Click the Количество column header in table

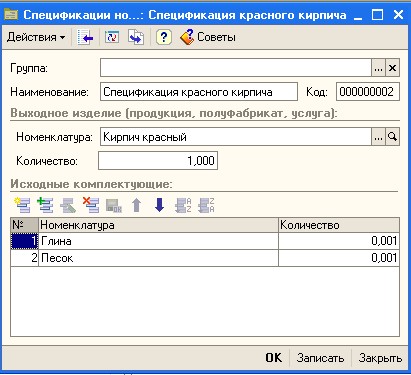[x=339, y=225]
